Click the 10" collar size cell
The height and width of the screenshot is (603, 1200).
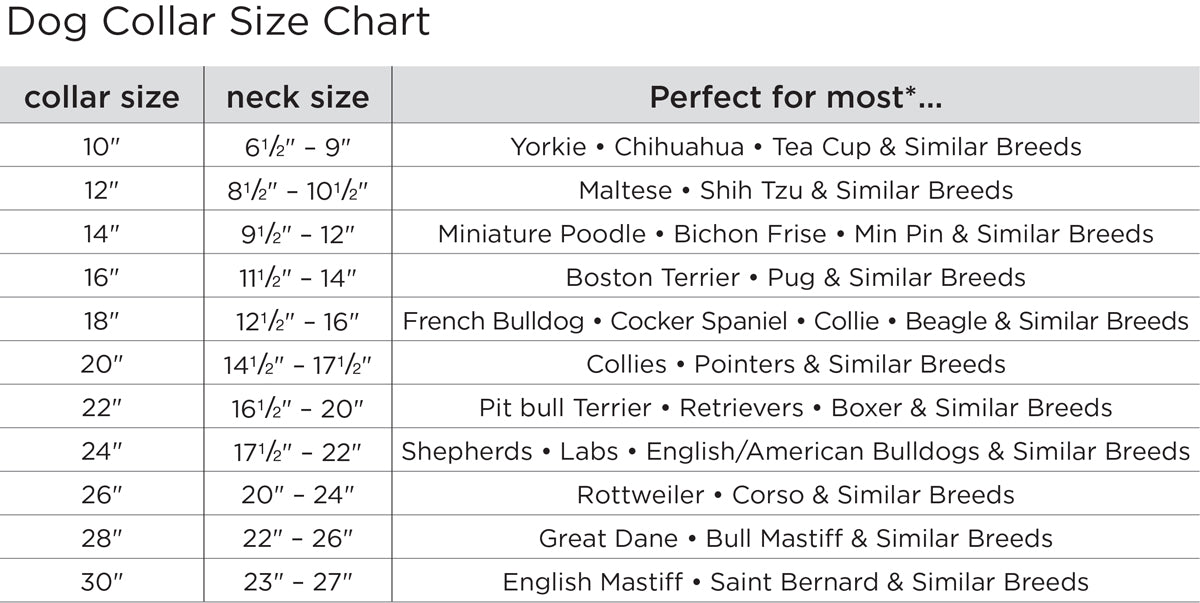pyautogui.click(x=101, y=147)
